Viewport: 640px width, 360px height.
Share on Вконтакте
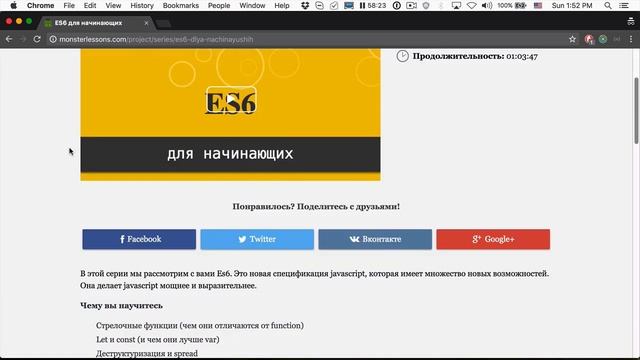pos(375,239)
